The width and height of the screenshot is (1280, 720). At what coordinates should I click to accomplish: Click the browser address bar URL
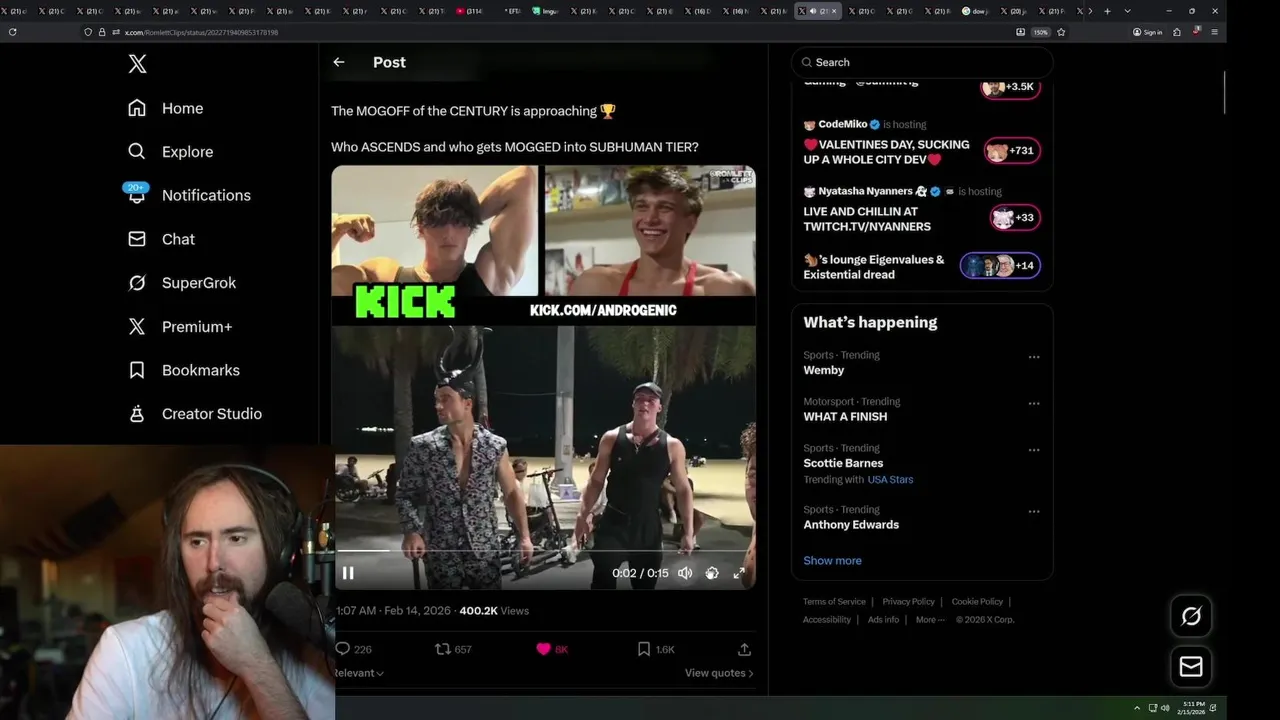click(201, 32)
